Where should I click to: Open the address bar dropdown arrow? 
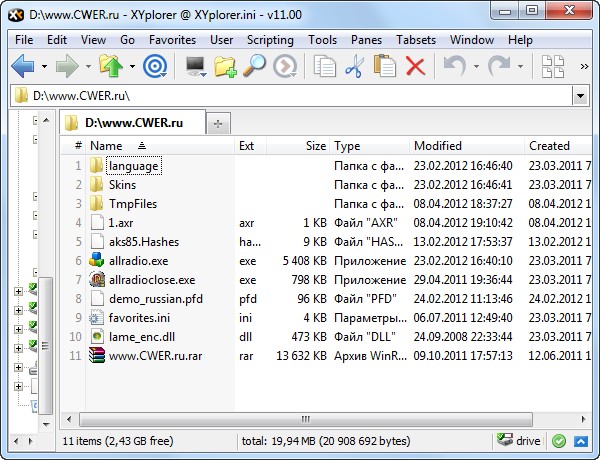tap(579, 96)
